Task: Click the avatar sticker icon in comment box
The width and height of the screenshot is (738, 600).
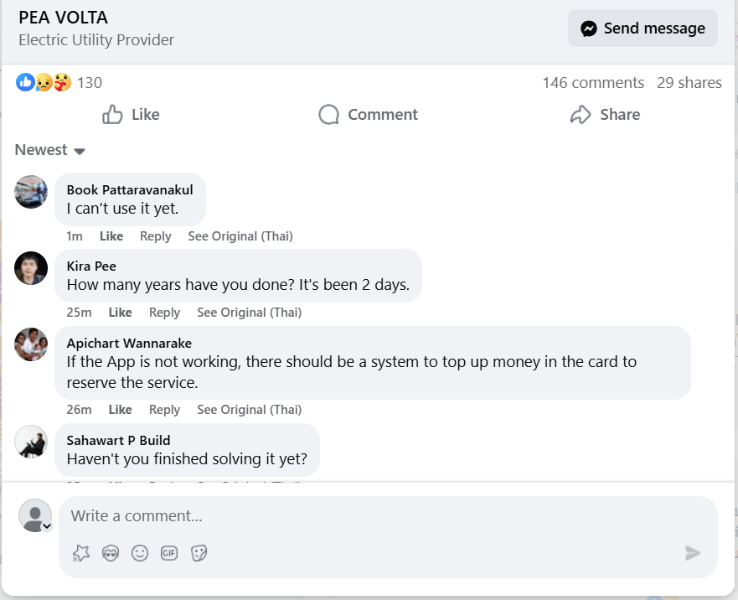Action: [110, 553]
